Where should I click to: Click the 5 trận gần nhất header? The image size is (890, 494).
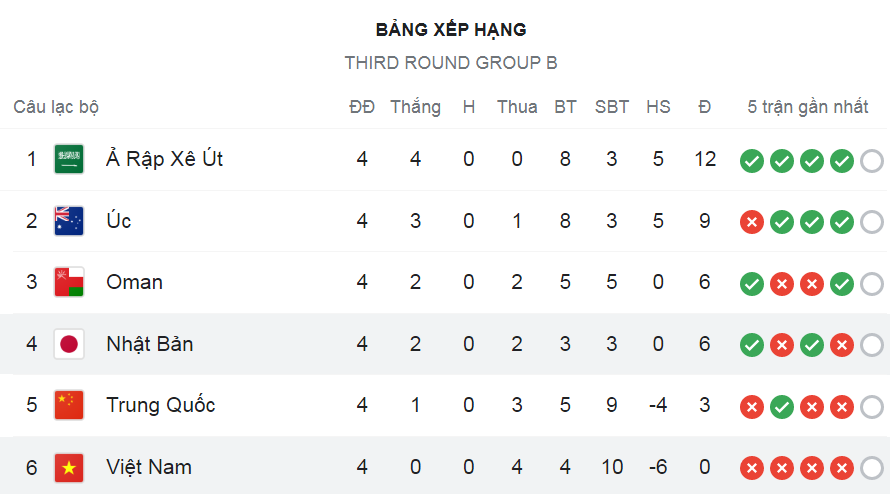point(808,107)
